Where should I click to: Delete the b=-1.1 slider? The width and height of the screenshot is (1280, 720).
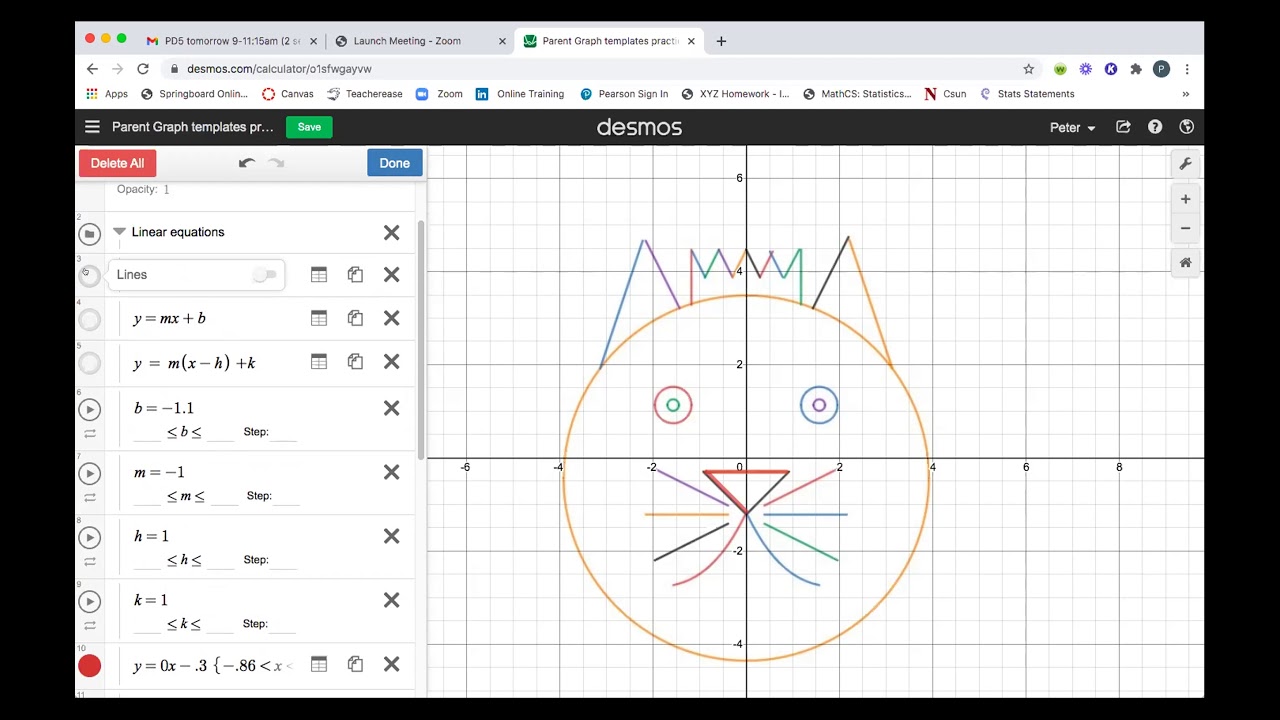click(x=392, y=408)
